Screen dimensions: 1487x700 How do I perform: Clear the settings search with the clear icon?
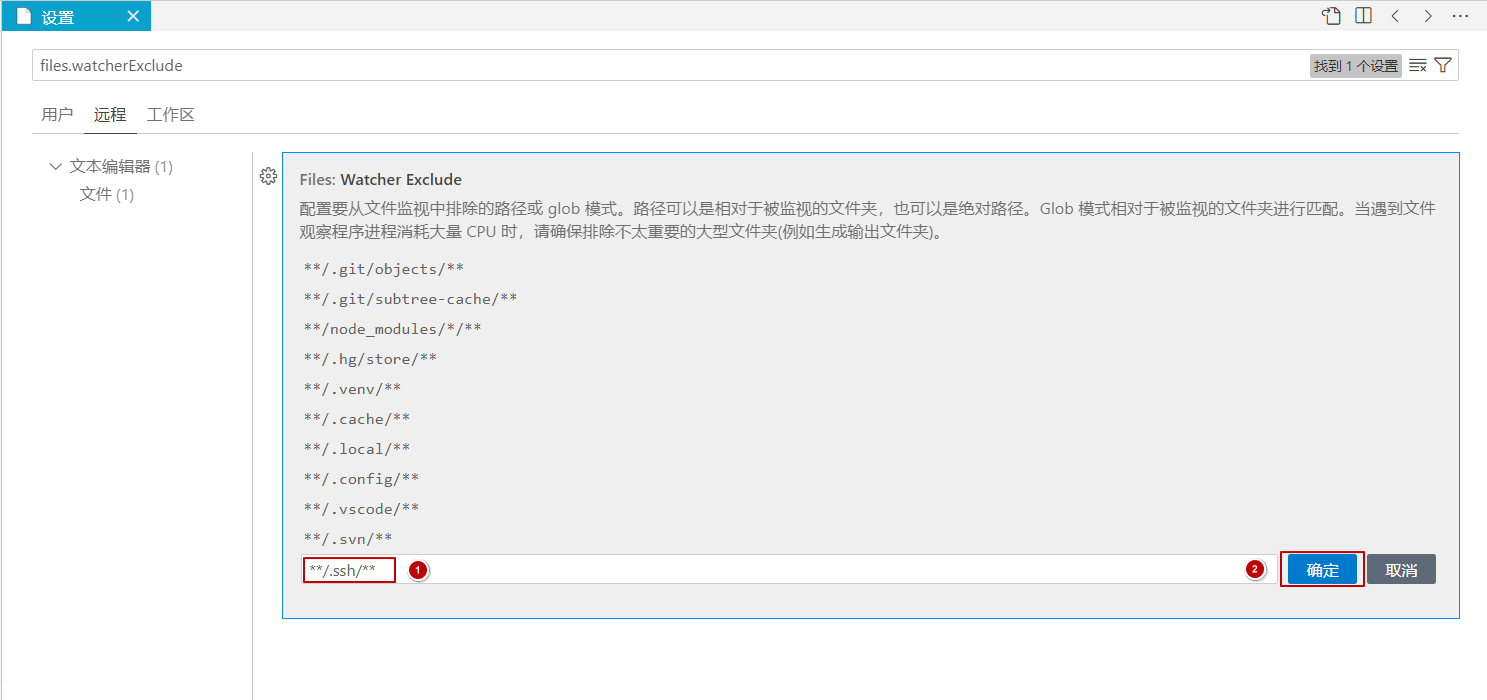(x=1417, y=66)
